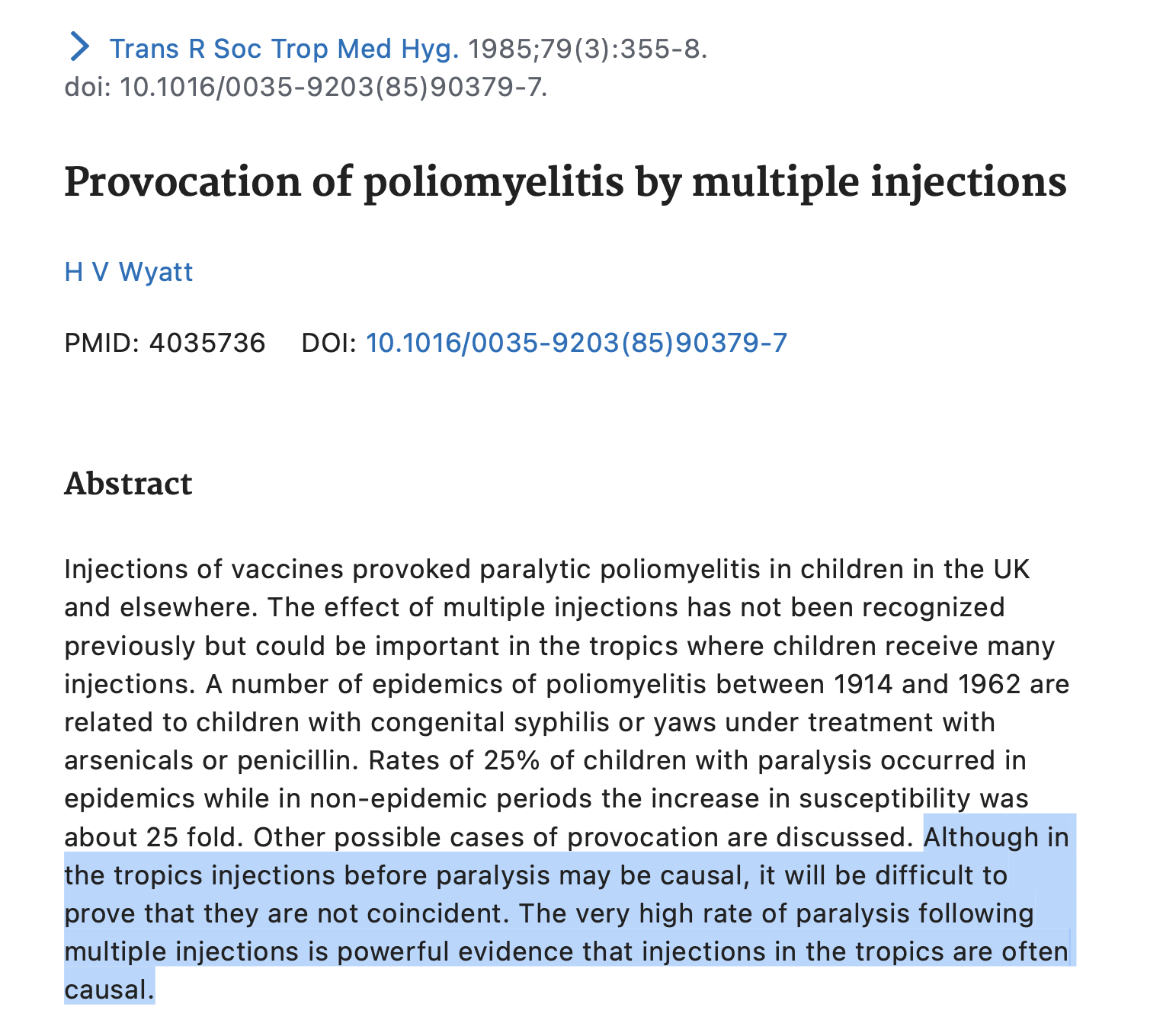Follow the blue DOI link next to the PMID
The height and width of the screenshot is (1036, 1163).
pyautogui.click(x=576, y=344)
